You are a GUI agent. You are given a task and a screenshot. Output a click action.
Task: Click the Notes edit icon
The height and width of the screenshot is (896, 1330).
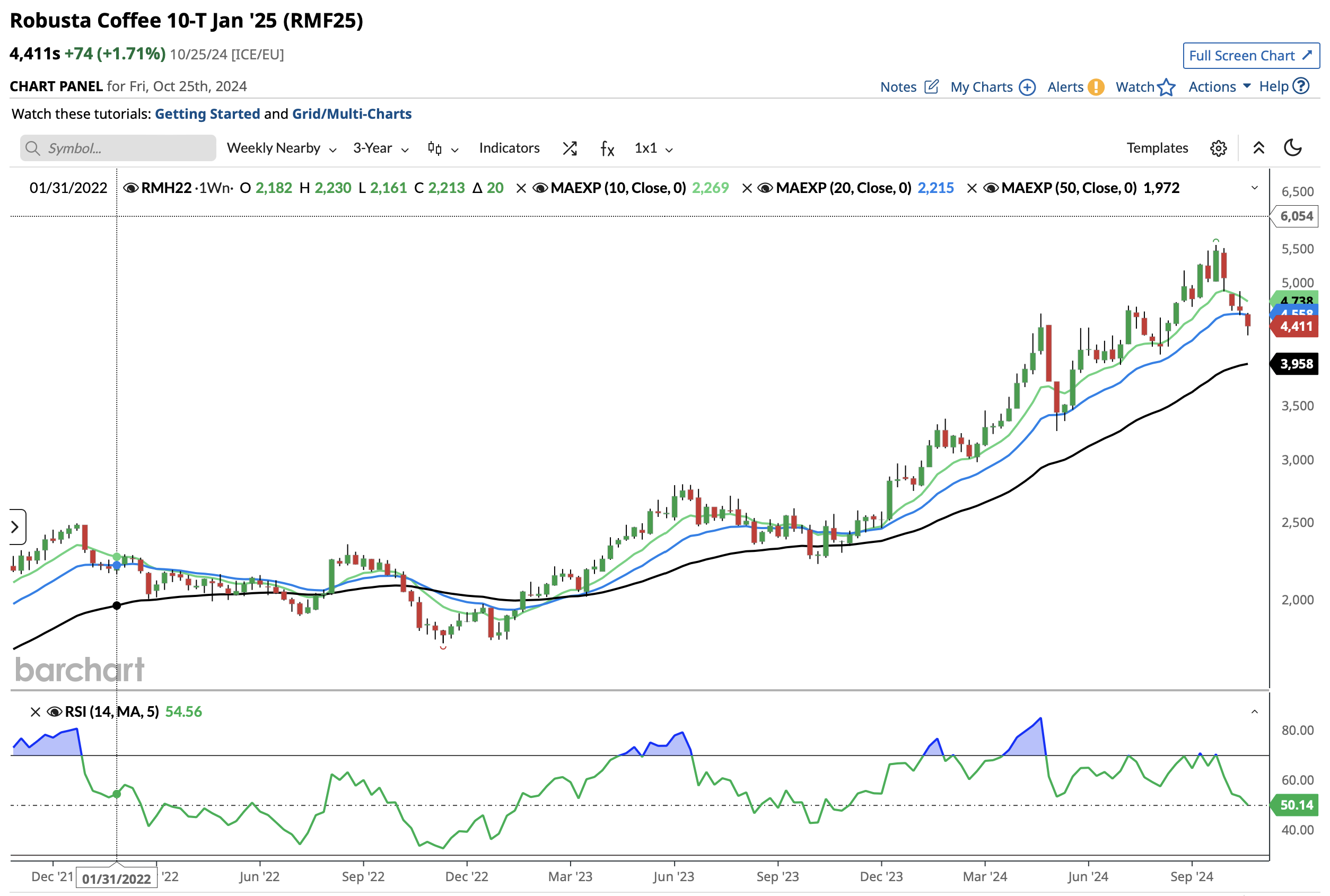(x=932, y=87)
